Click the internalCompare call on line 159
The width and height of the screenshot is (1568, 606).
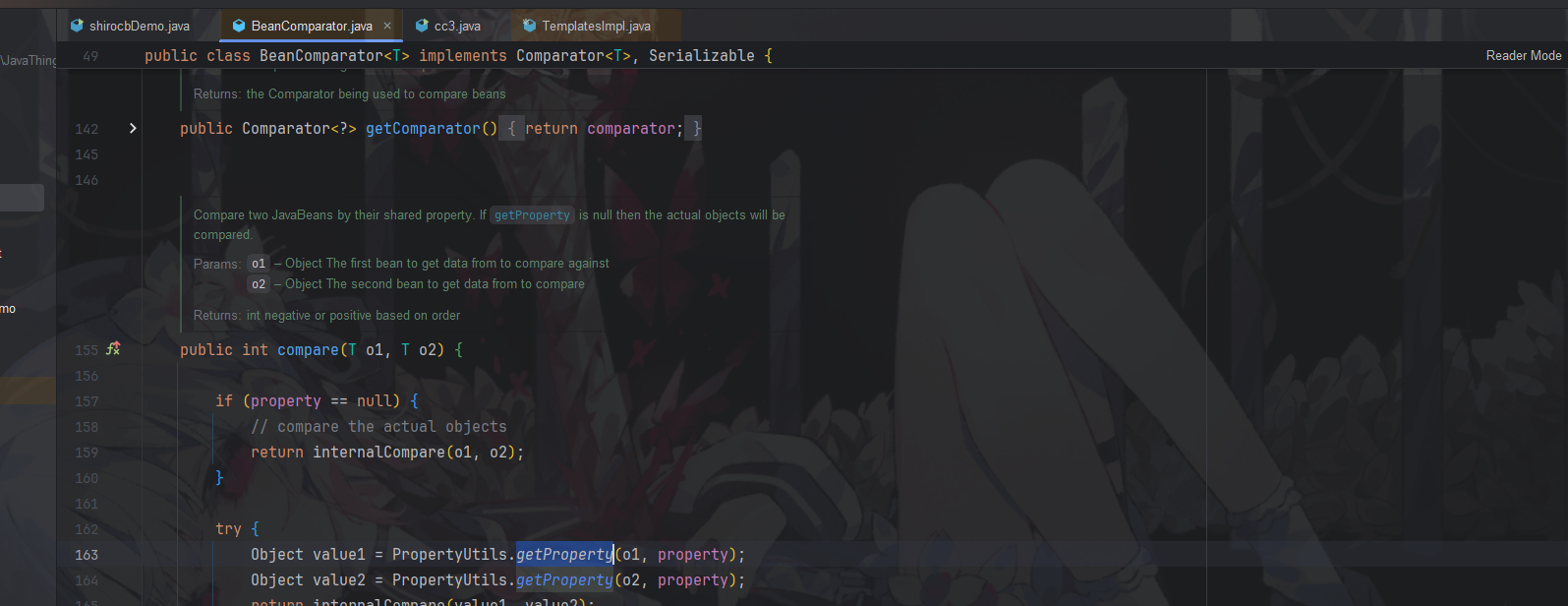378,452
